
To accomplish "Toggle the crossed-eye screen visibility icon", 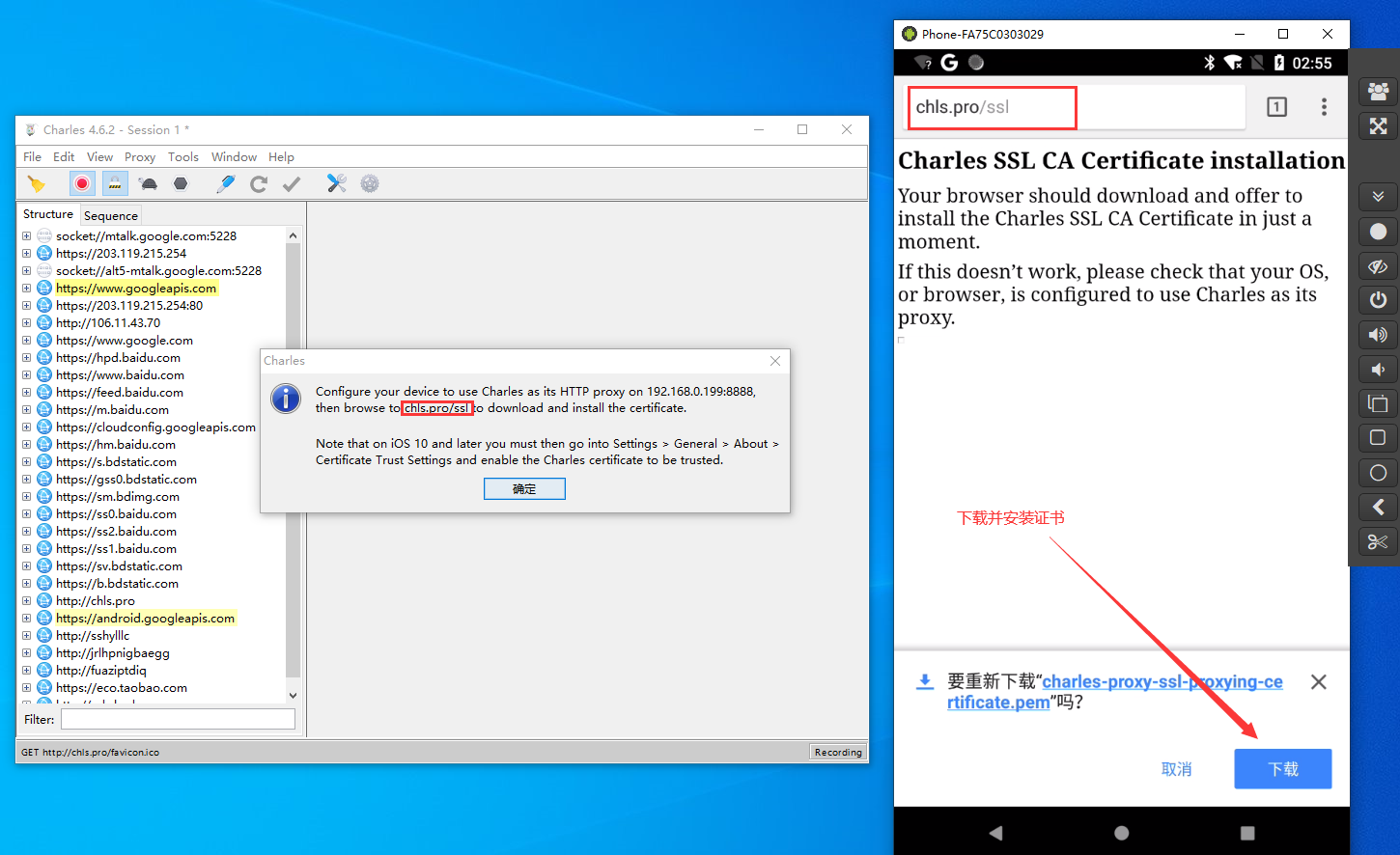I will [1378, 266].
